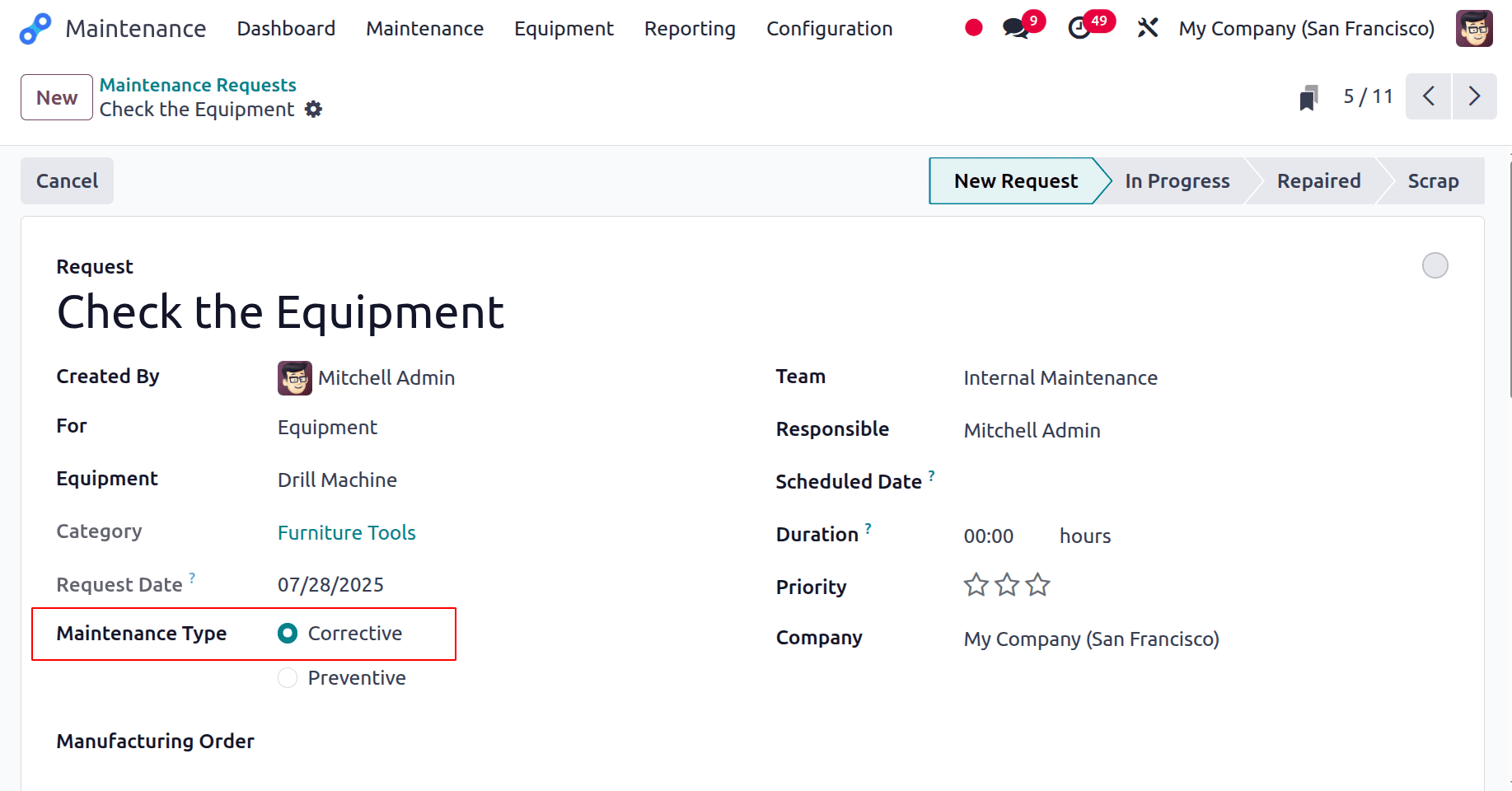Open the Reporting menu

(x=690, y=28)
